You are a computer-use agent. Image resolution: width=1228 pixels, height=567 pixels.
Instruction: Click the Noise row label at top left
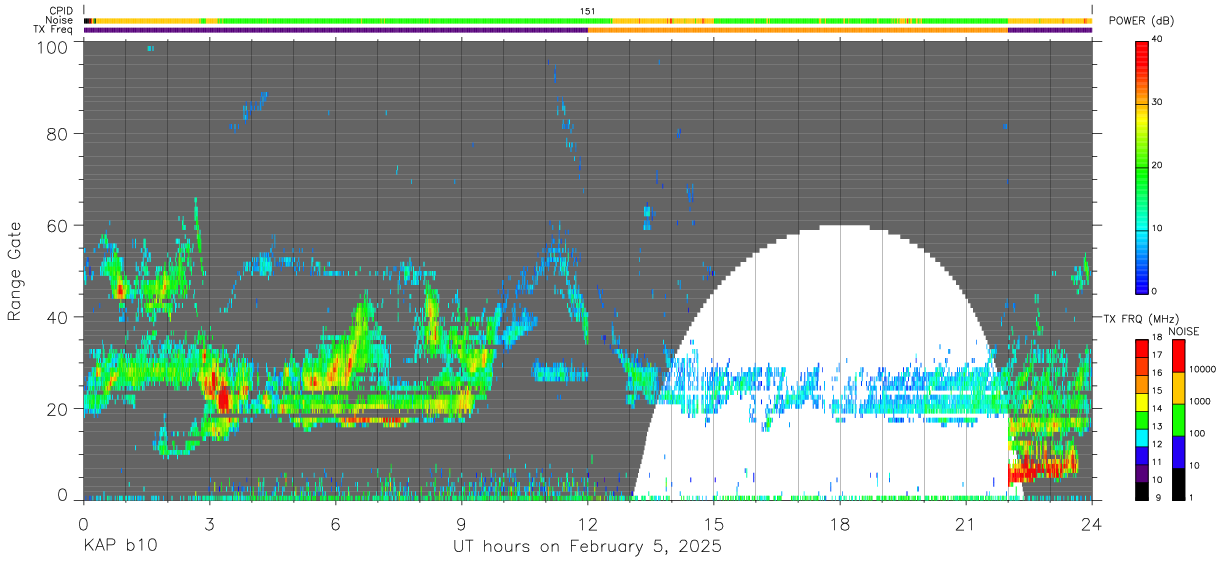59,20
